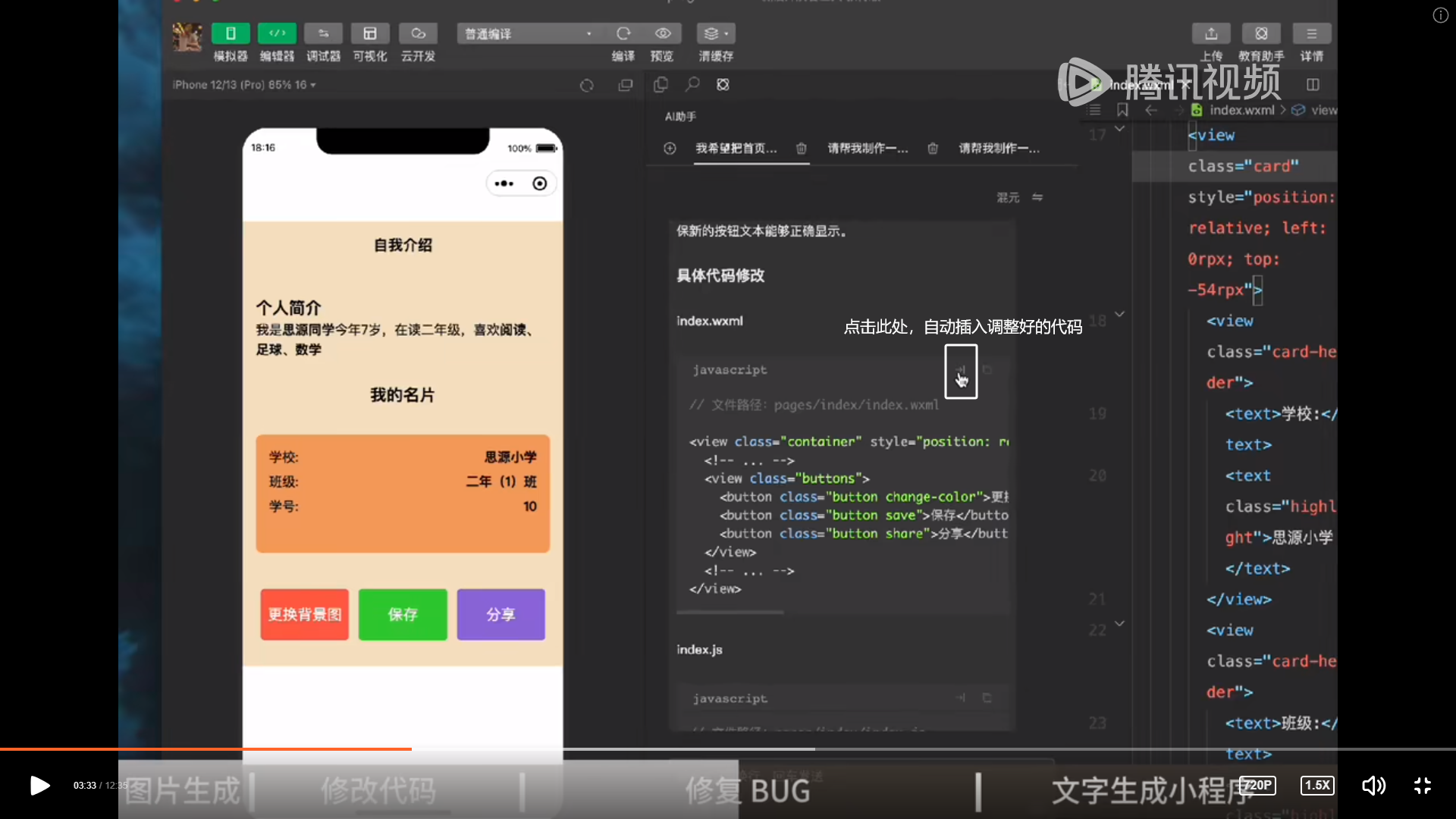1456x819 pixels.
Task: Collapse the fold chevron at line 17
Action: tap(1119, 130)
